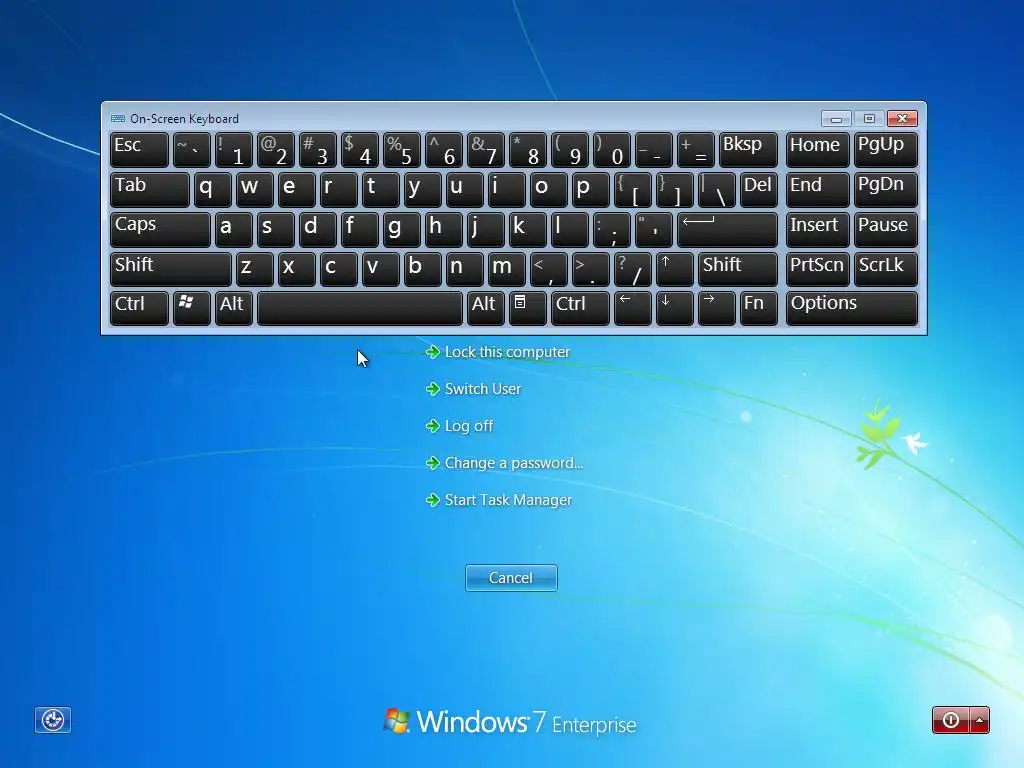Click the plus and equals key
This screenshot has height=768, width=1024.
pyautogui.click(x=696, y=150)
